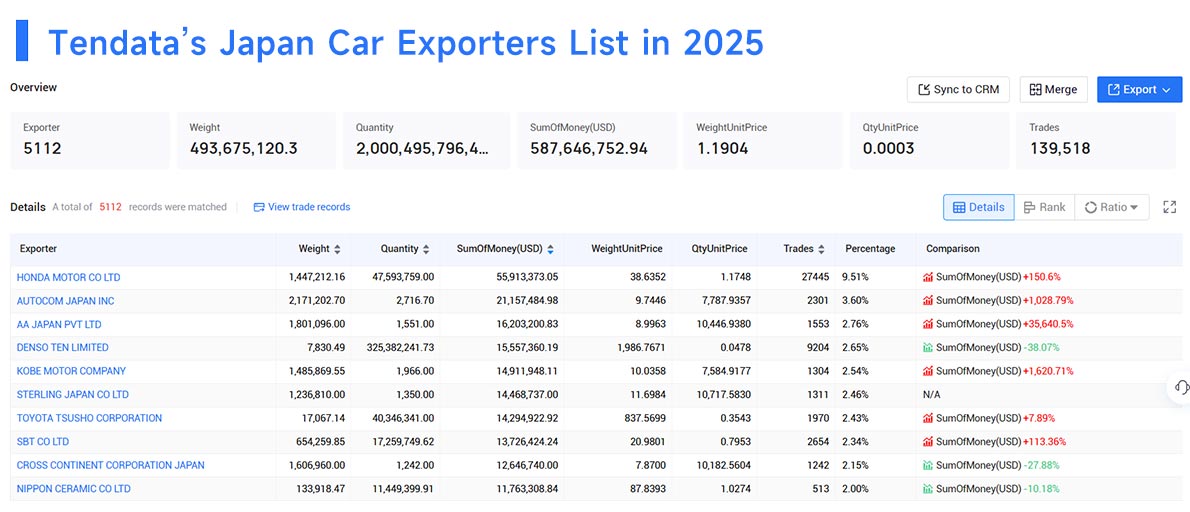The image size is (1190, 512).
Task: Click the Kobe Motor comparison chart icon
Action: (927, 371)
